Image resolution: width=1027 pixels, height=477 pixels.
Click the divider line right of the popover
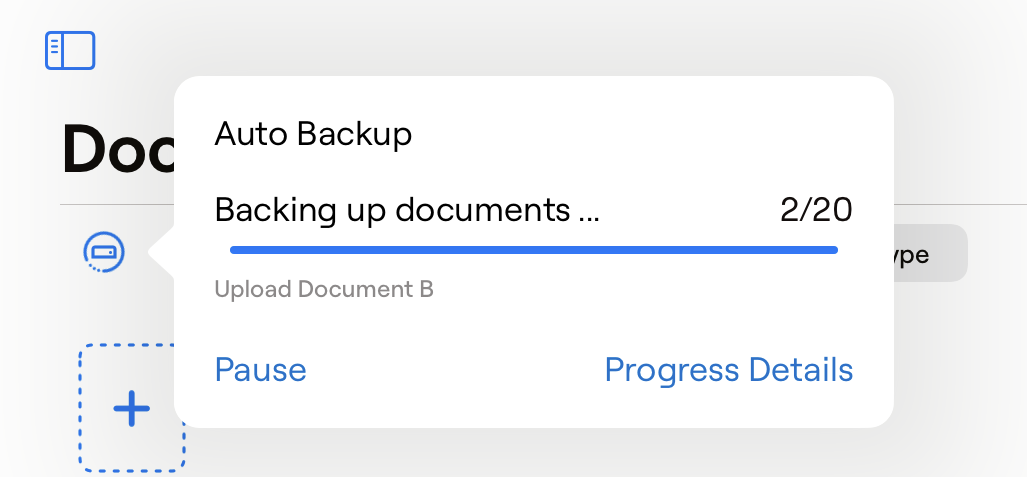pyautogui.click(x=960, y=204)
